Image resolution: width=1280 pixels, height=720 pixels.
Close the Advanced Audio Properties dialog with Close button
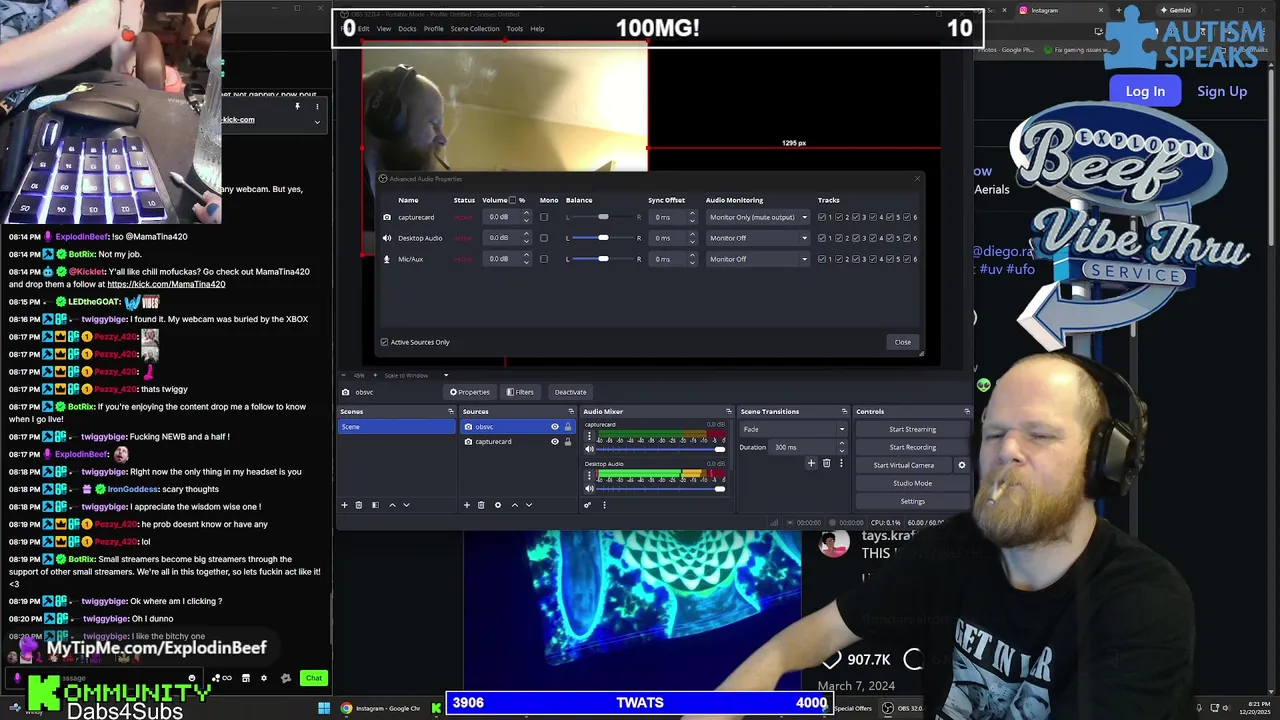click(x=902, y=342)
